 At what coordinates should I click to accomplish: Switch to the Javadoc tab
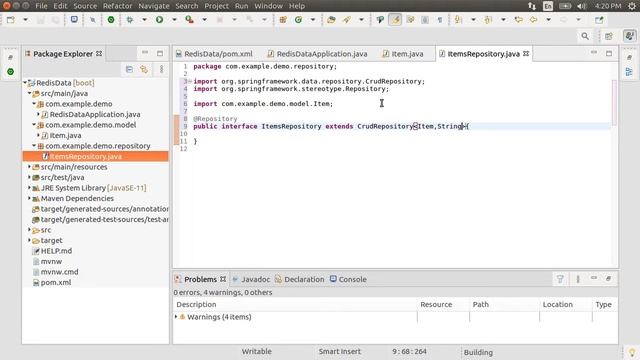coord(251,279)
